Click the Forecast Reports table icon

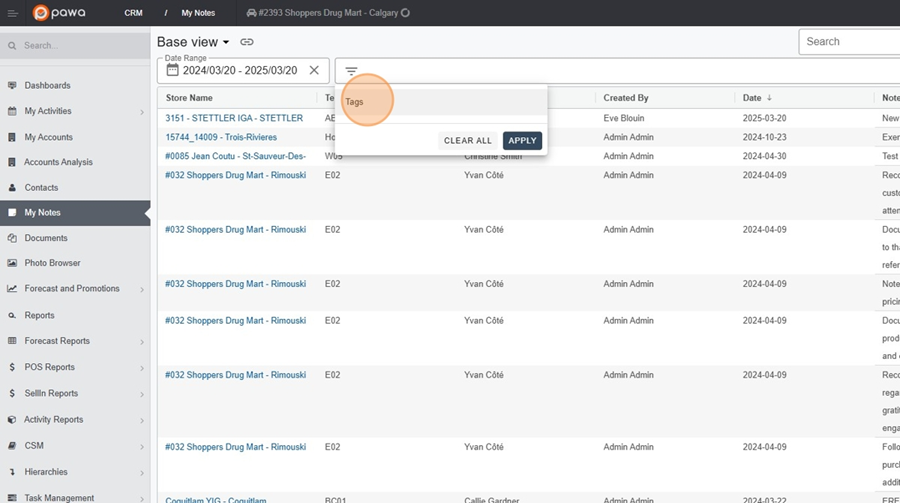tap(12, 341)
